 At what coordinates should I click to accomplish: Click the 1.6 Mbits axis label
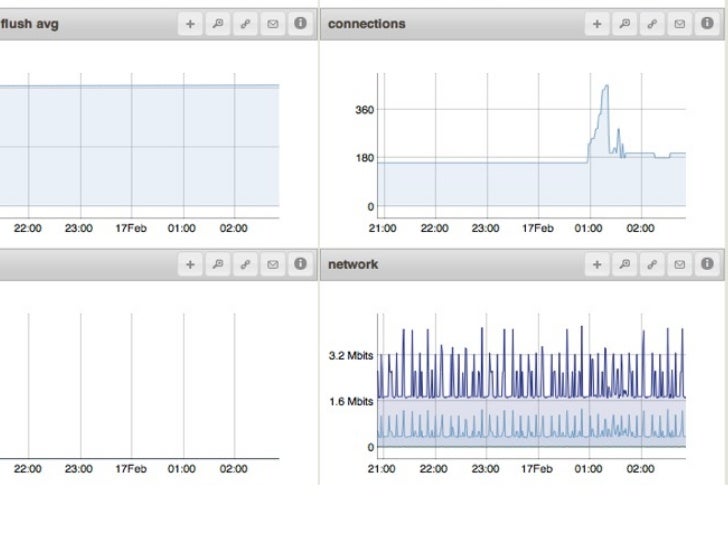[351, 401]
